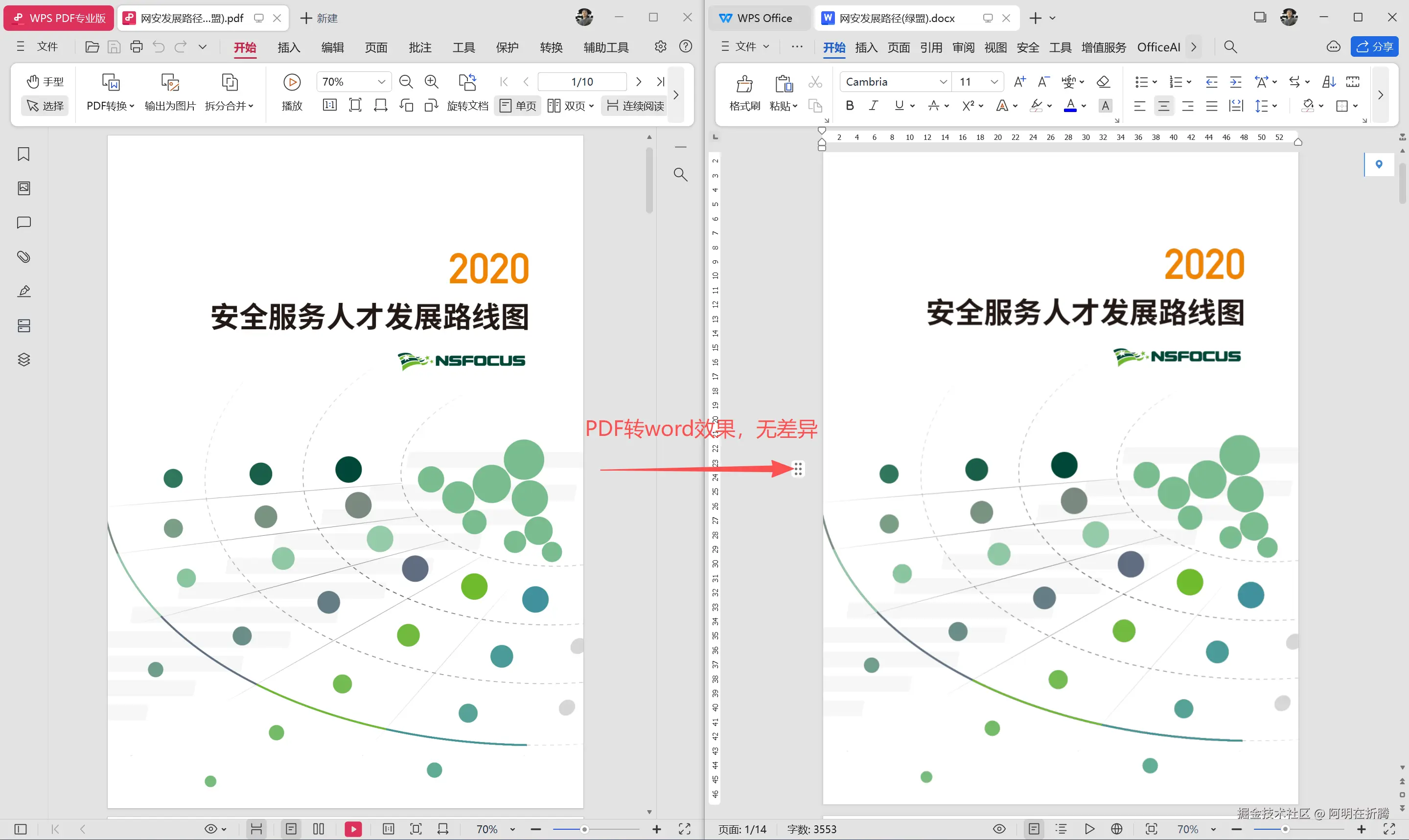Toggle underline formatting in Writer
The width and height of the screenshot is (1409, 840).
click(899, 106)
